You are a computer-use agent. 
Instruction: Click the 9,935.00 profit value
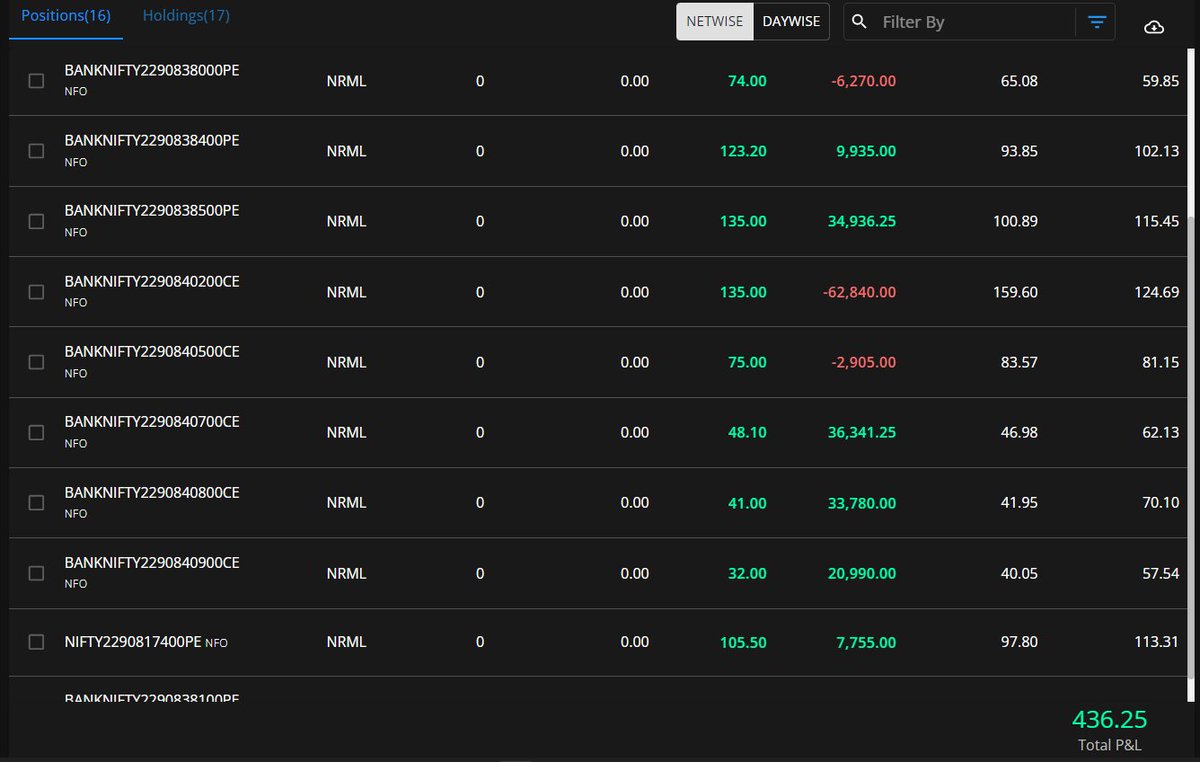866,151
